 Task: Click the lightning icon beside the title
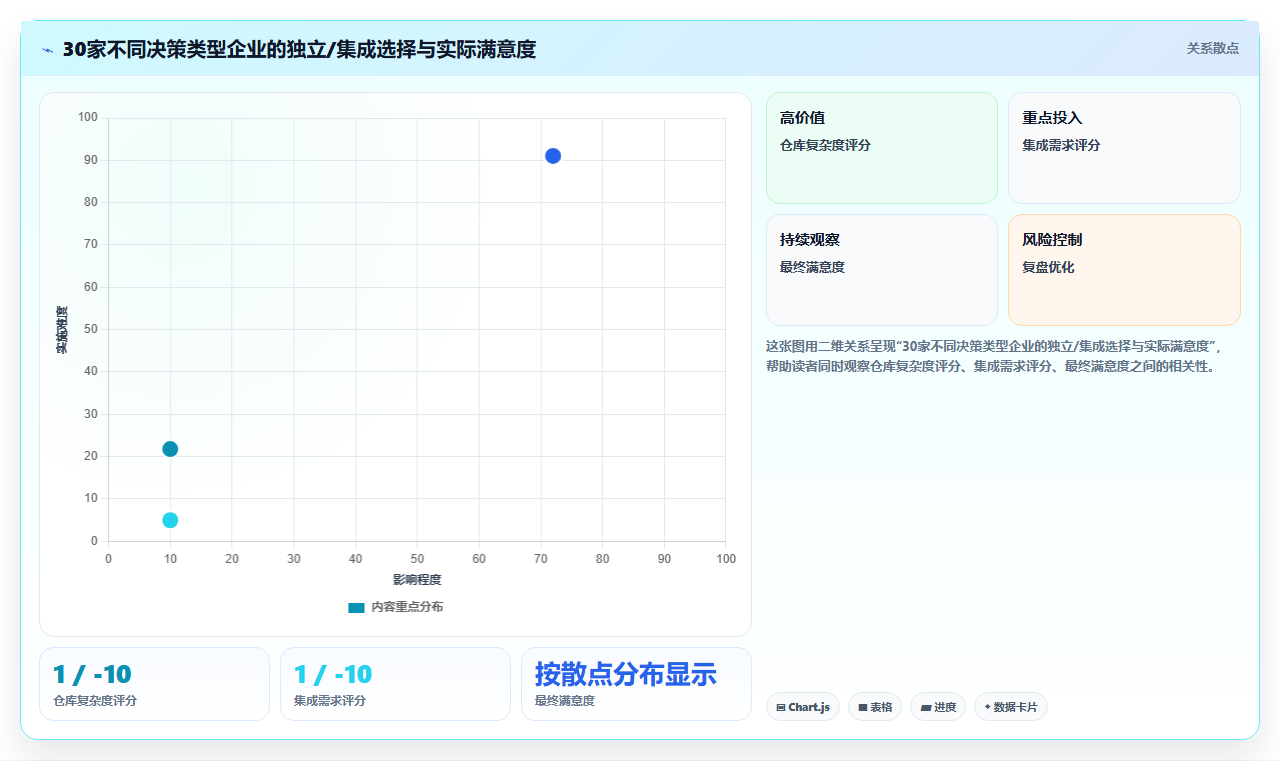click(48, 50)
